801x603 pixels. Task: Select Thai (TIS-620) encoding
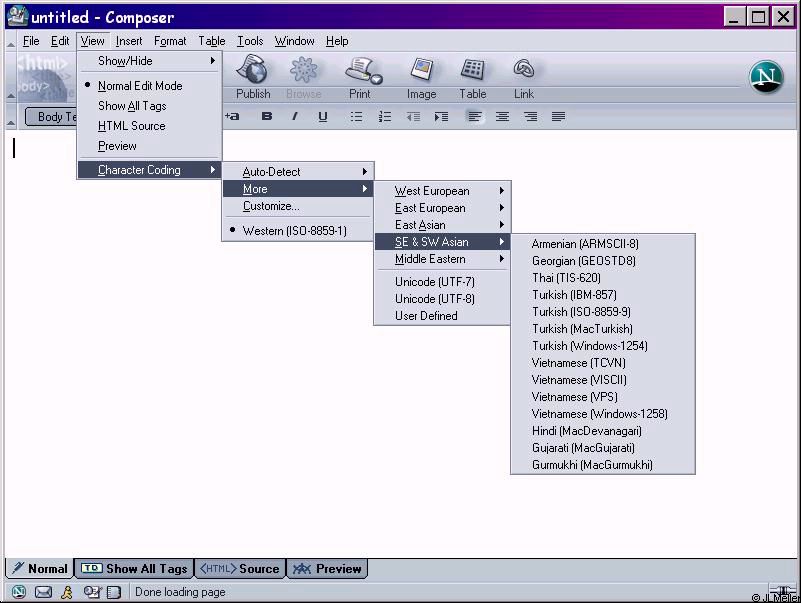coord(603,278)
